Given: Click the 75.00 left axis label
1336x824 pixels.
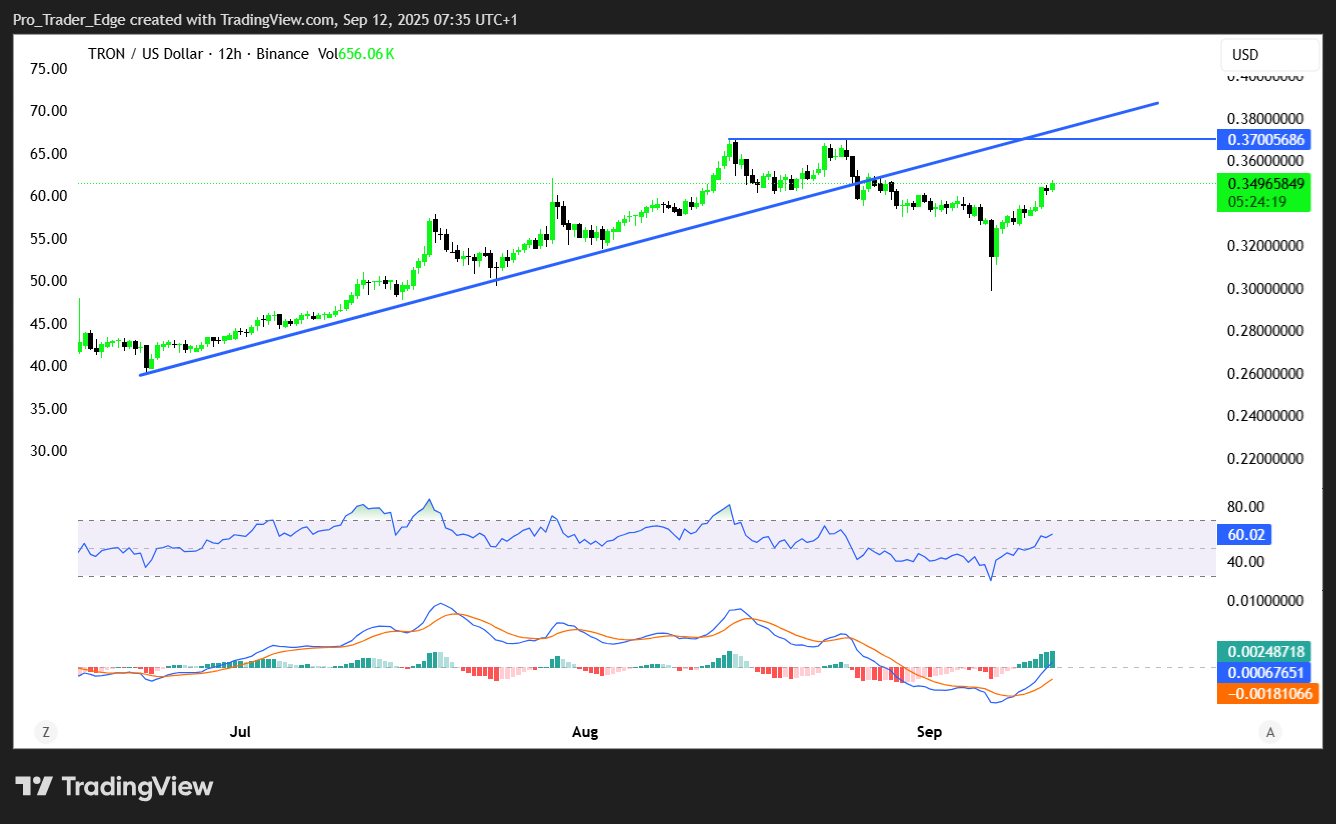Looking at the screenshot, I should click(49, 69).
